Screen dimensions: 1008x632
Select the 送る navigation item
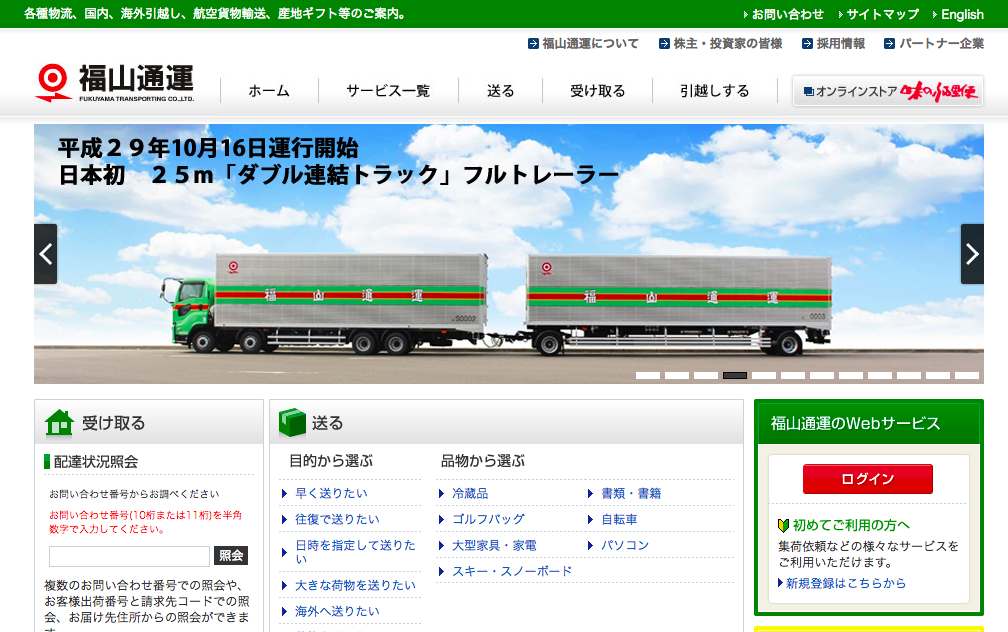point(500,91)
